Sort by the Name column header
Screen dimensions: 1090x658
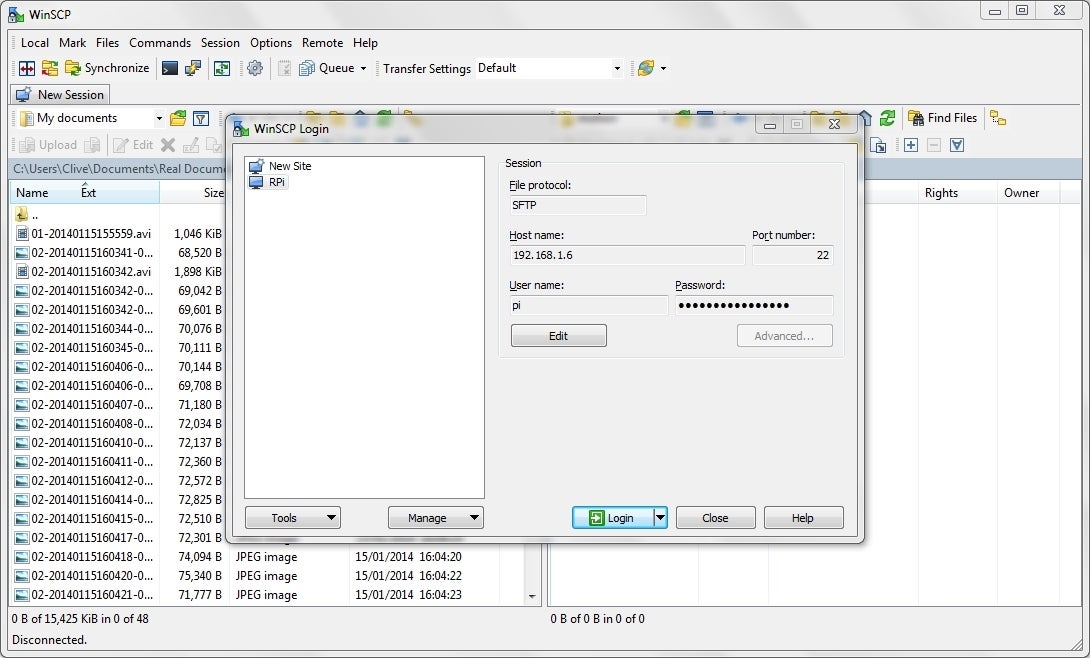click(32, 193)
